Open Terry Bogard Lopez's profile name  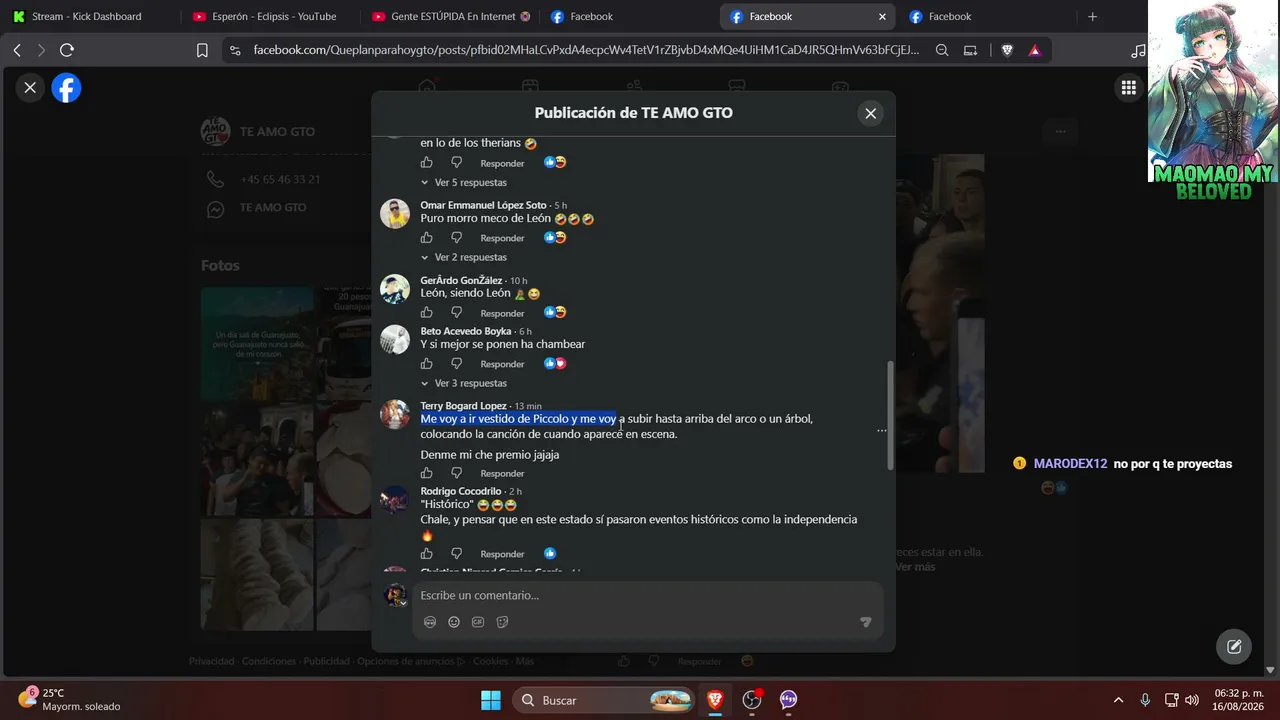coord(463,406)
